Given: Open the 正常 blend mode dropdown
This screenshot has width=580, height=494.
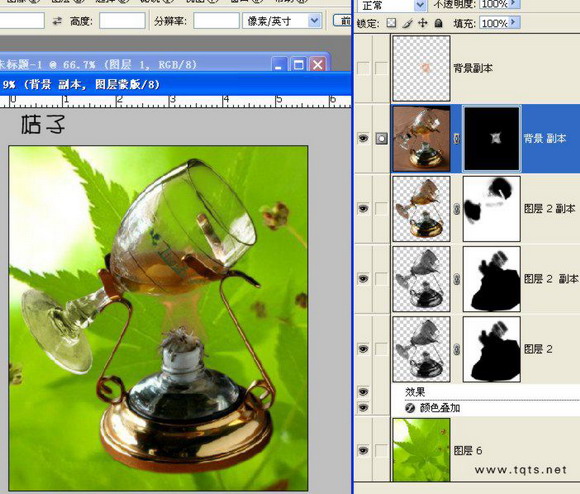Looking at the screenshot, I should (x=420, y=5).
